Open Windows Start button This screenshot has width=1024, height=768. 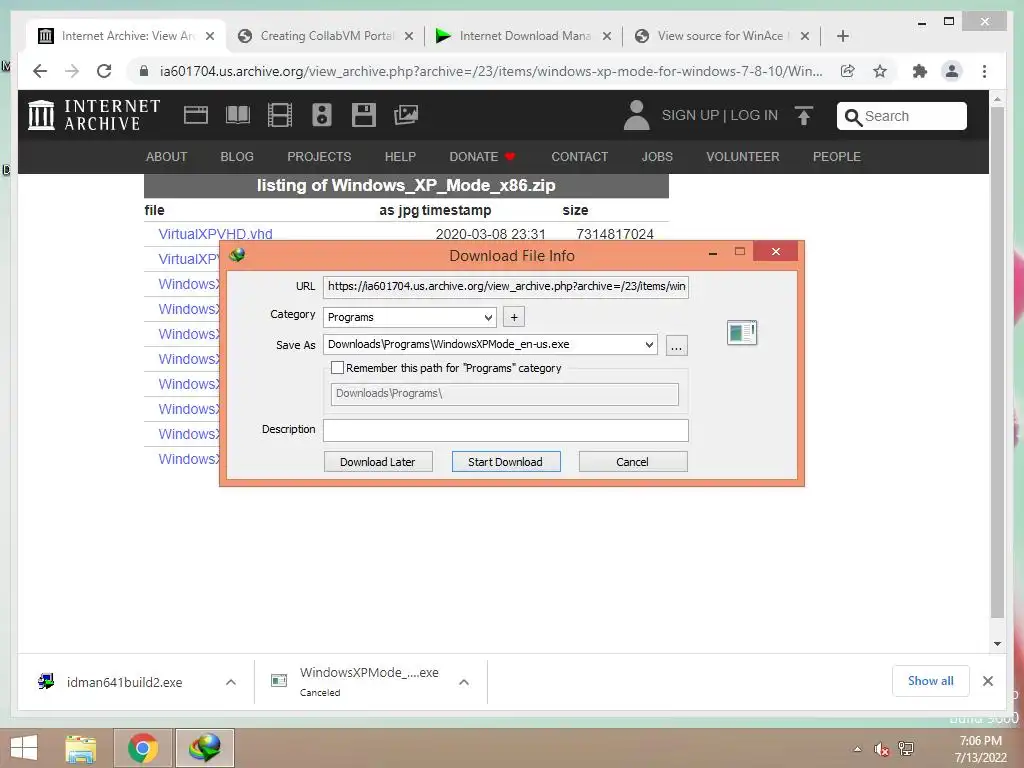24,748
